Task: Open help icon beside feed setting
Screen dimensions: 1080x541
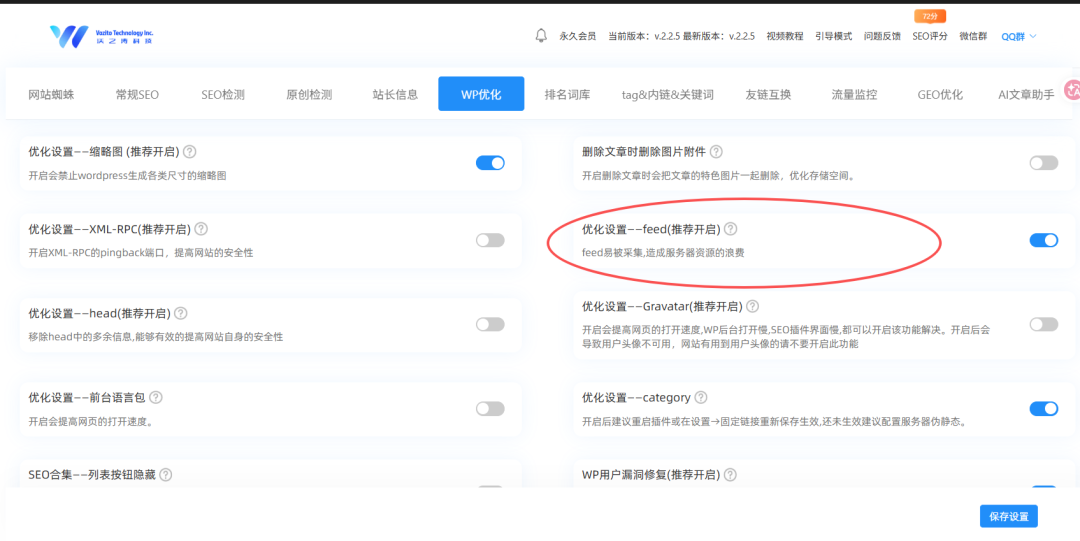Action: [x=730, y=228]
